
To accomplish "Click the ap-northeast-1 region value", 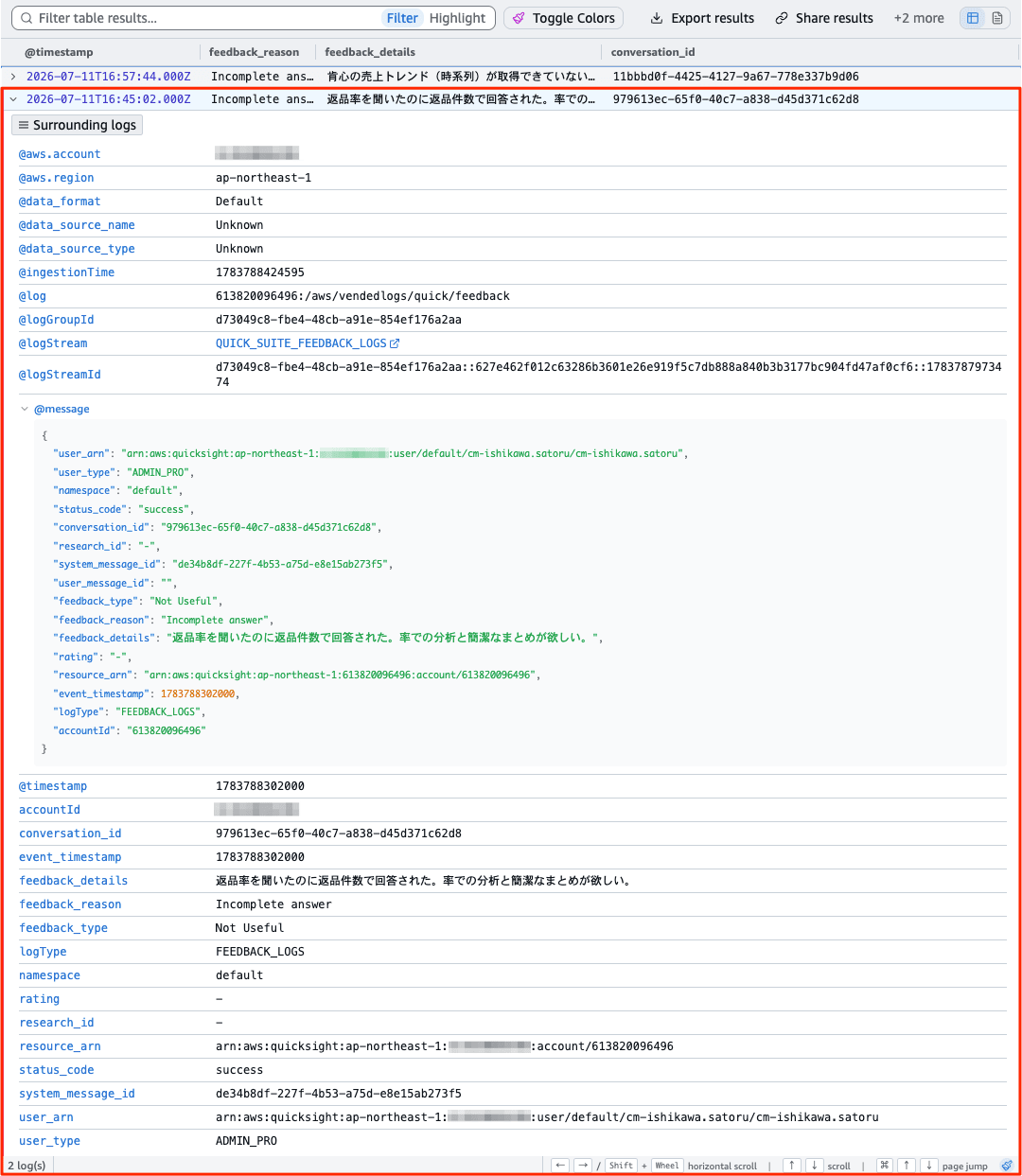I will [x=263, y=178].
